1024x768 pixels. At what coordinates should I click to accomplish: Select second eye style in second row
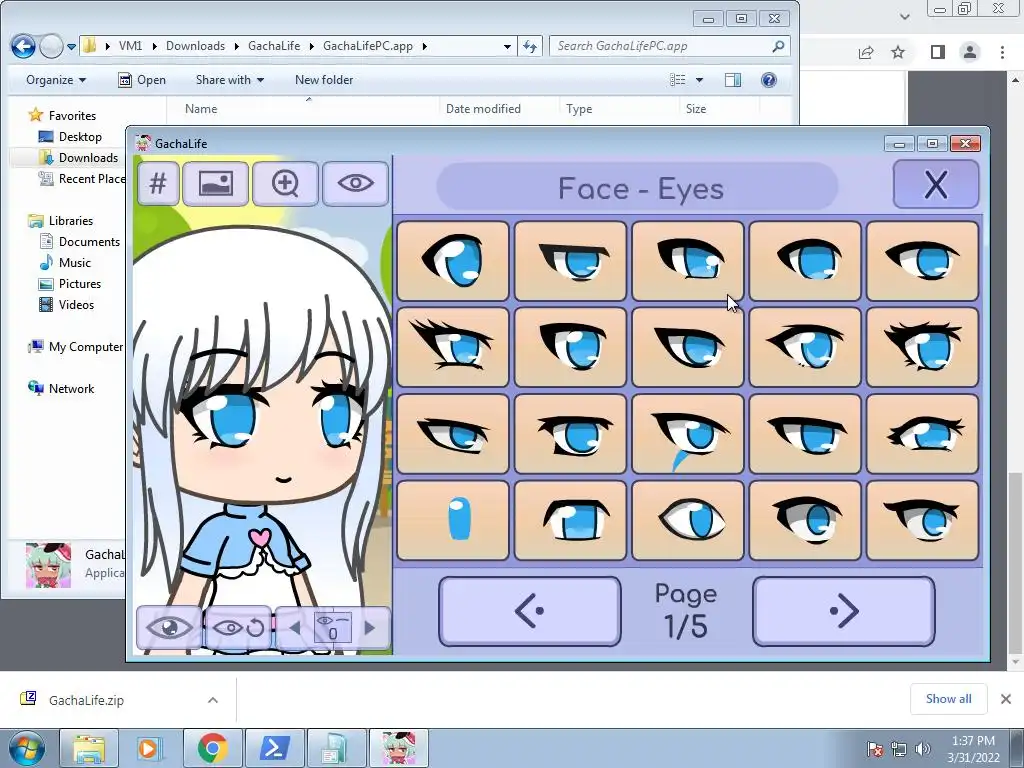pyautogui.click(x=570, y=347)
